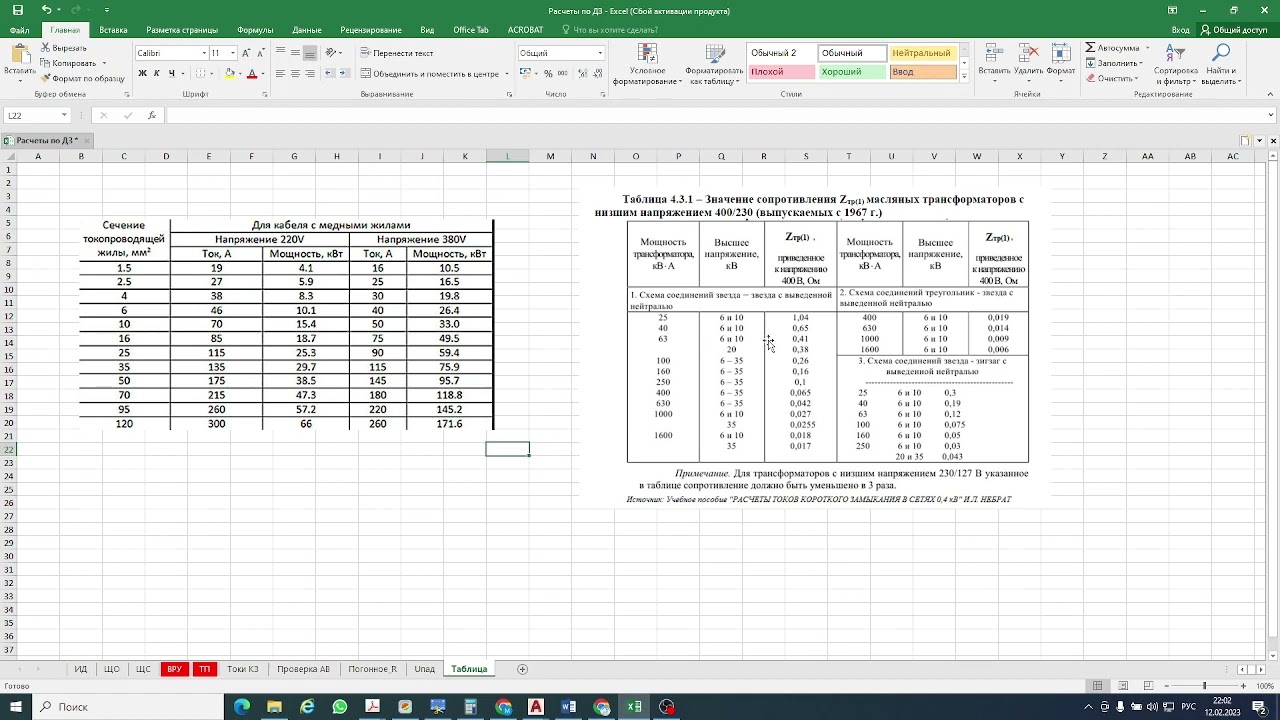Open WhatsApp from the taskbar
Image resolution: width=1280 pixels, height=720 pixels.
click(340, 707)
